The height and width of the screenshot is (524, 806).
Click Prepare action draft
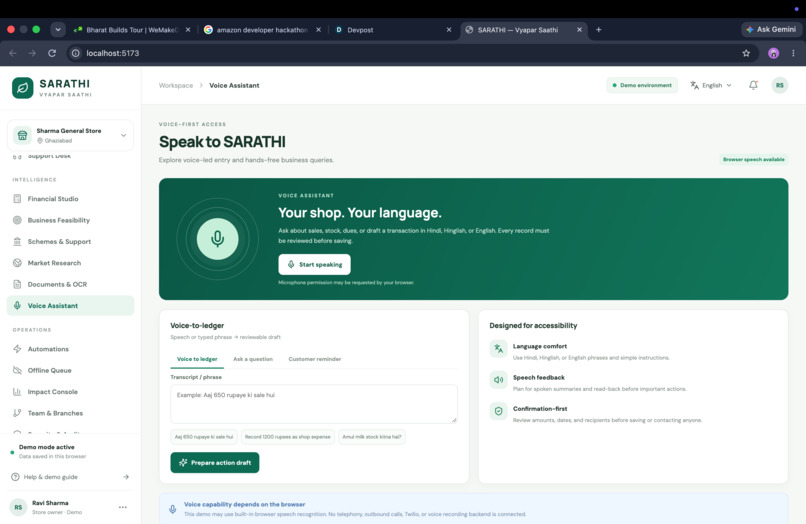215,462
